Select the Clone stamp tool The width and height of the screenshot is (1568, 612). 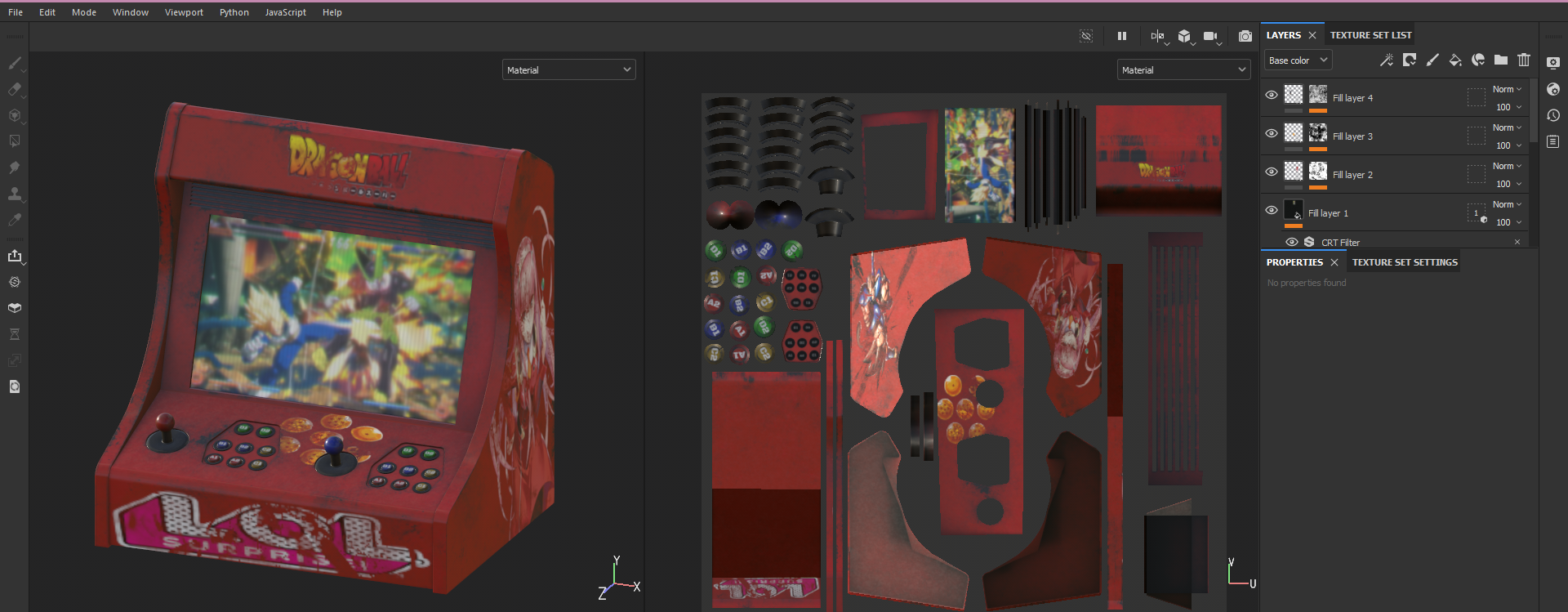coord(15,194)
